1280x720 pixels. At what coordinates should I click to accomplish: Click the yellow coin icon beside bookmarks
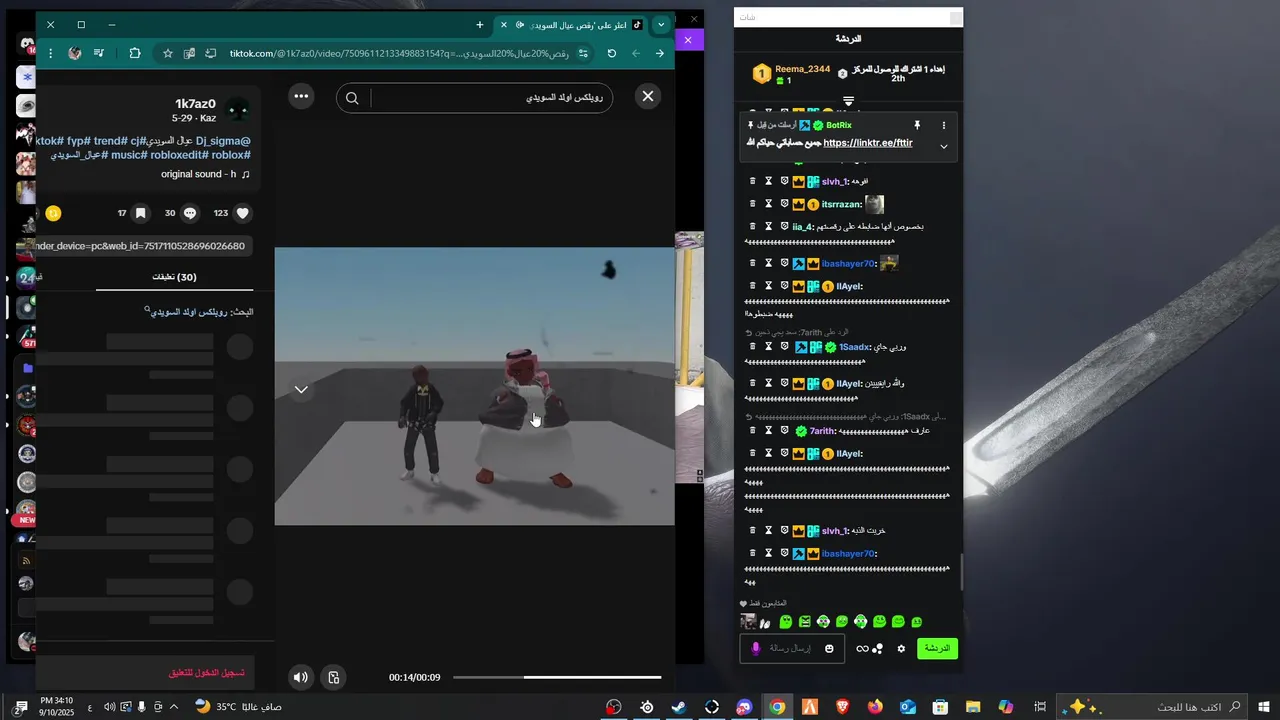(x=53, y=213)
